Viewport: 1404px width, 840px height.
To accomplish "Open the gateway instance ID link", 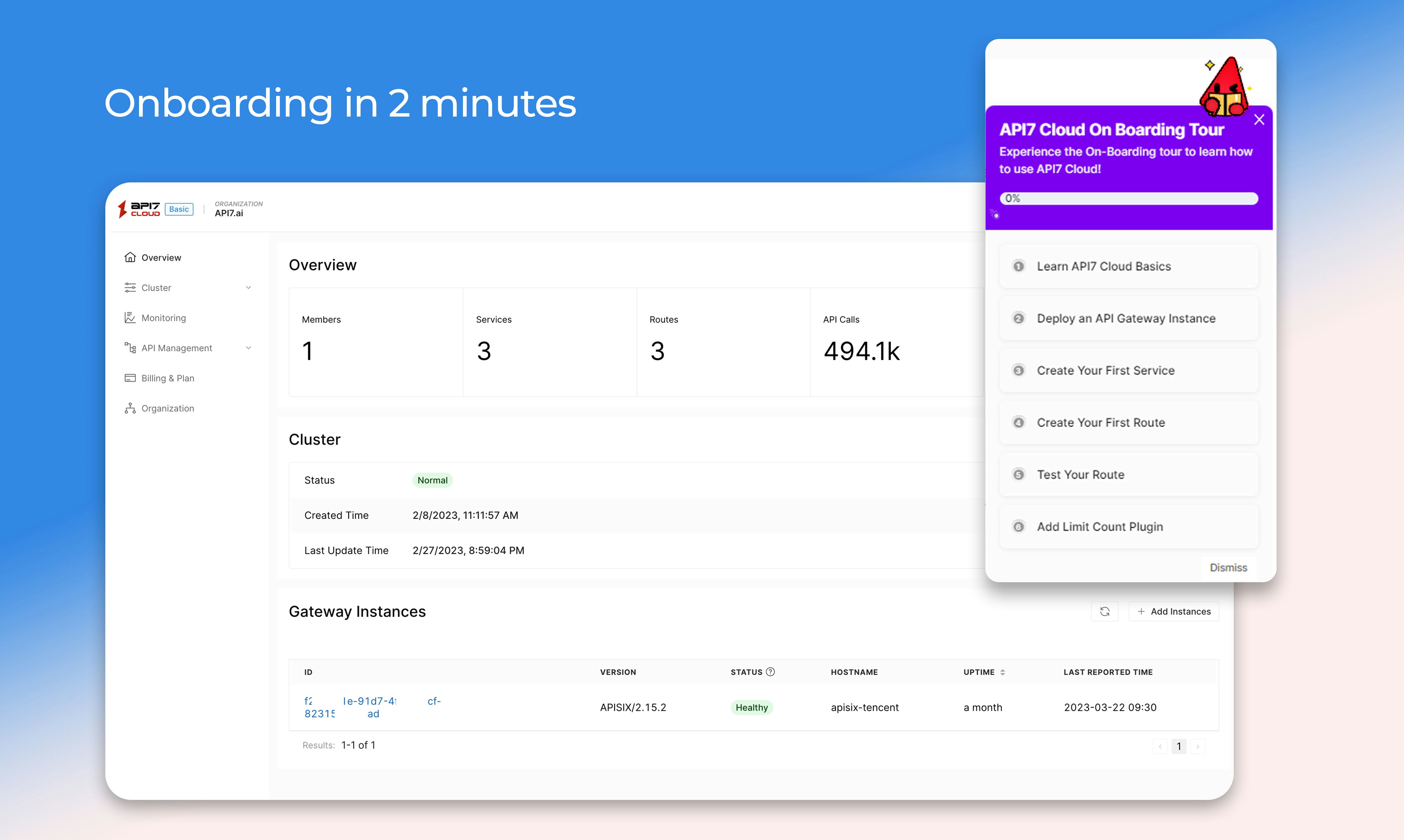I will point(372,707).
